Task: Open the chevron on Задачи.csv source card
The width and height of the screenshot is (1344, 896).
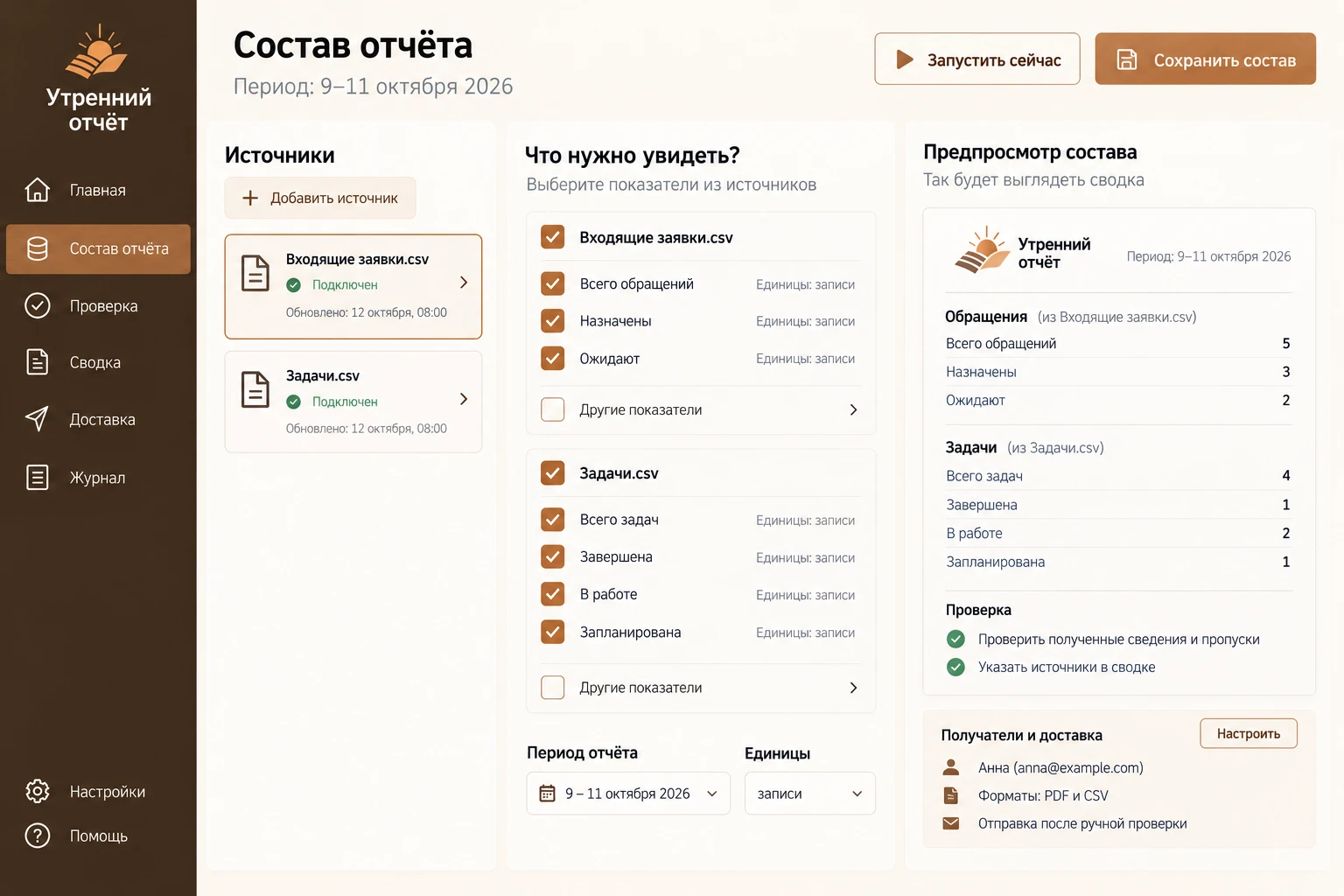Action: point(464,399)
